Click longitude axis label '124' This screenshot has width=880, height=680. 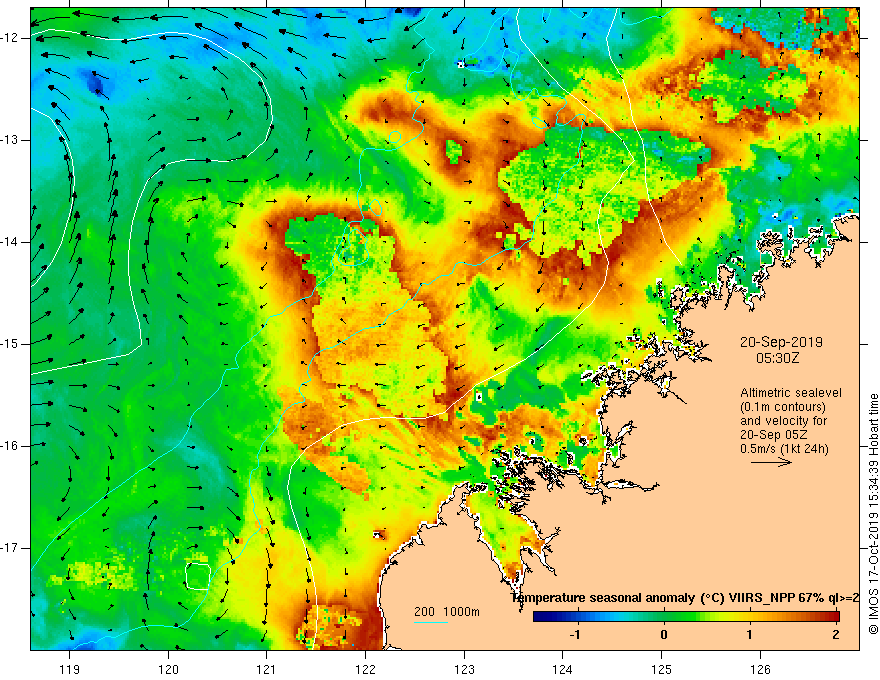pyautogui.click(x=563, y=669)
